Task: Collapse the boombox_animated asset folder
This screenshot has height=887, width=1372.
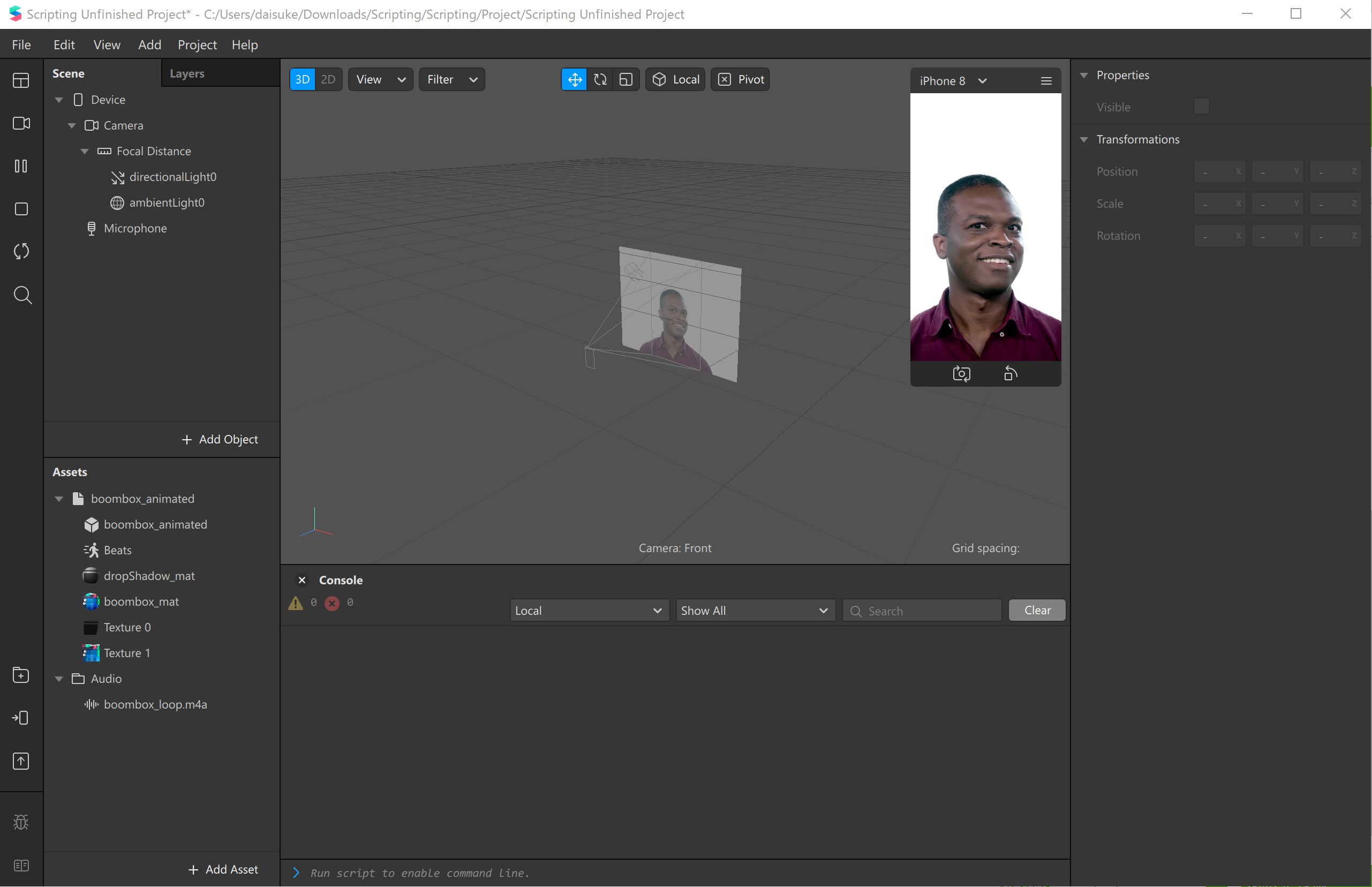Action: (59, 499)
